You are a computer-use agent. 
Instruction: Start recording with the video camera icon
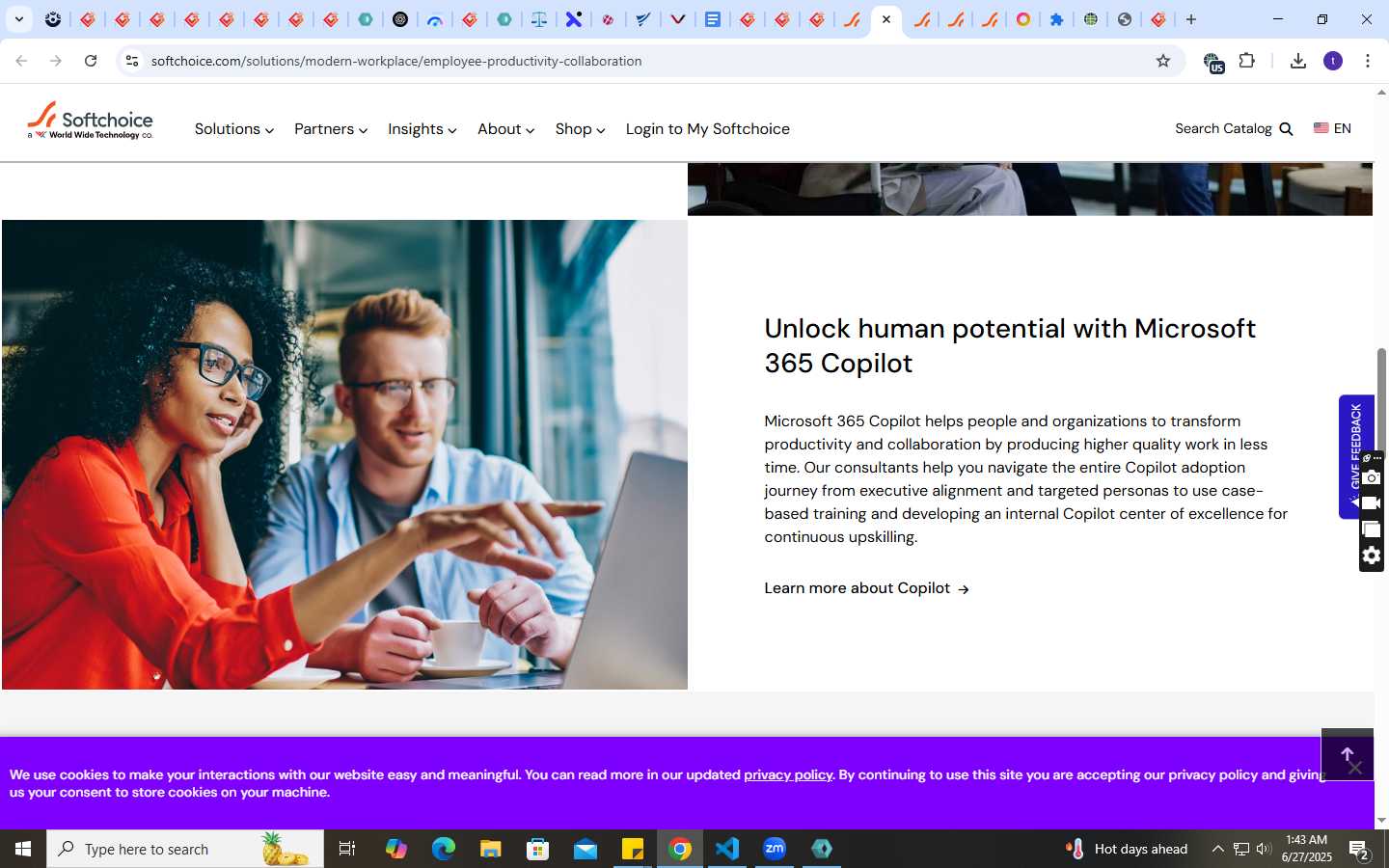click(1372, 503)
